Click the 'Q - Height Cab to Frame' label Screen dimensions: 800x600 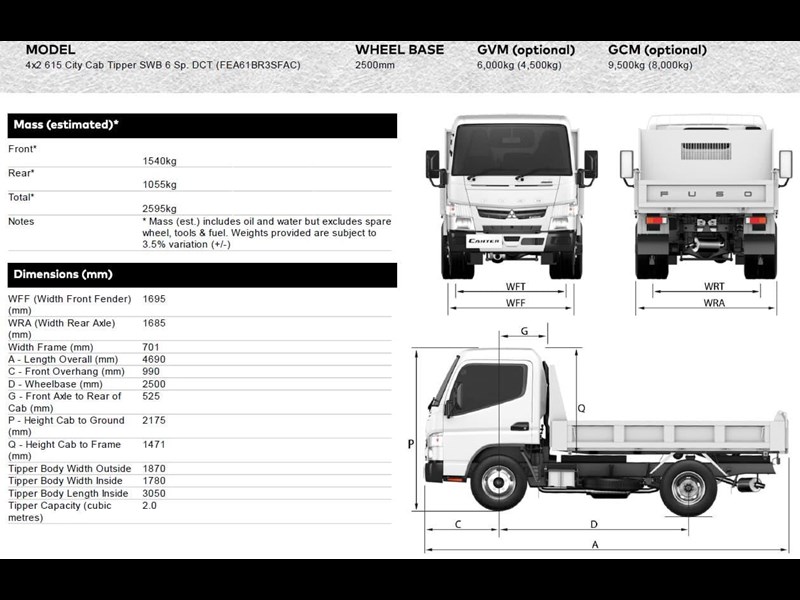pos(65,450)
